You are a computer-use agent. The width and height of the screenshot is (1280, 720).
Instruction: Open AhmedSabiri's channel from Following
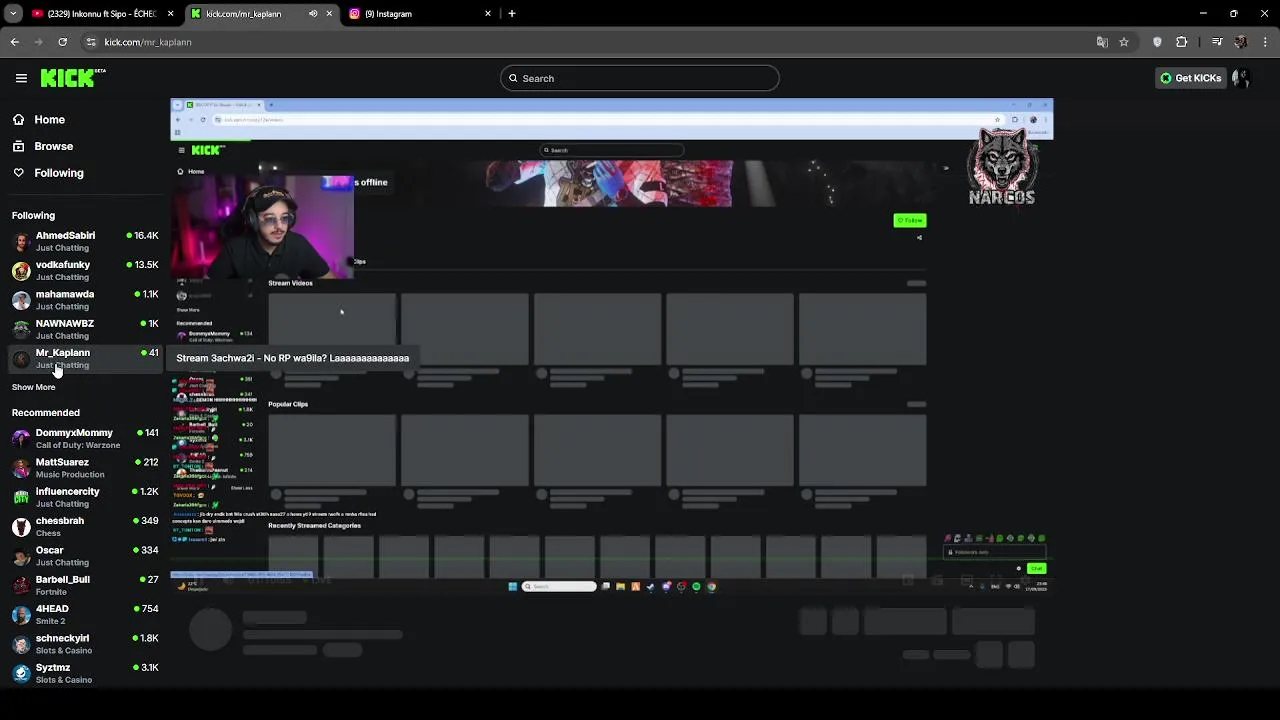85,241
